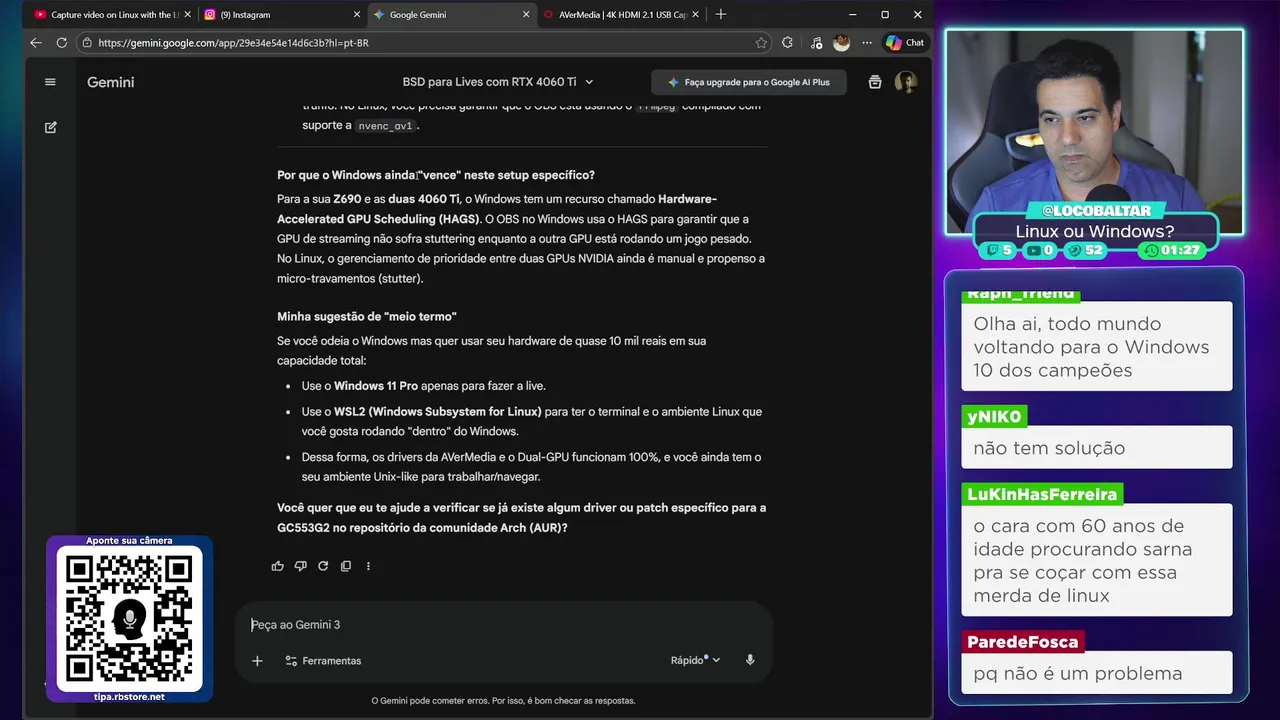
Task: Open more options for the response
Action: click(368, 566)
